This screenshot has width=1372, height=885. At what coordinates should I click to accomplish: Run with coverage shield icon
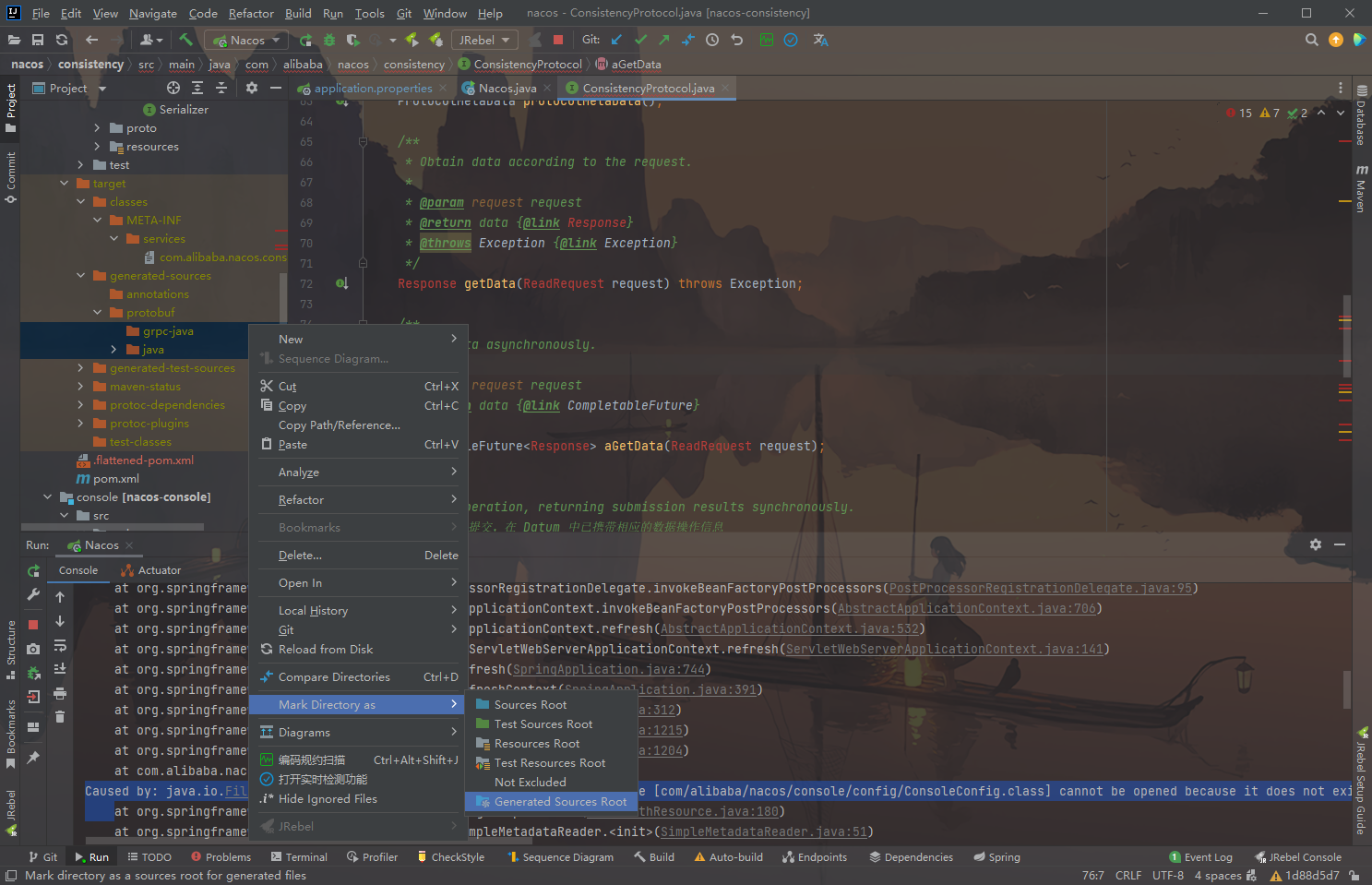pos(353,40)
